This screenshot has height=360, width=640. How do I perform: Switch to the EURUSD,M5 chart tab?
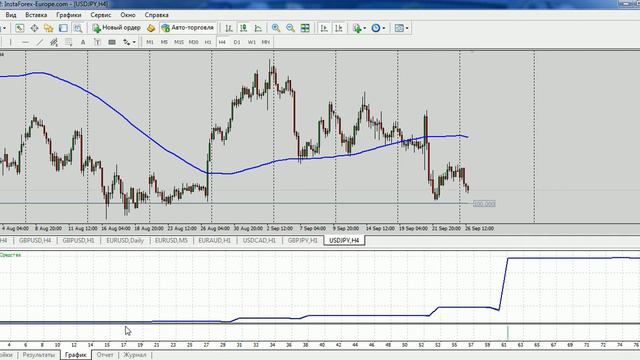[171, 240]
